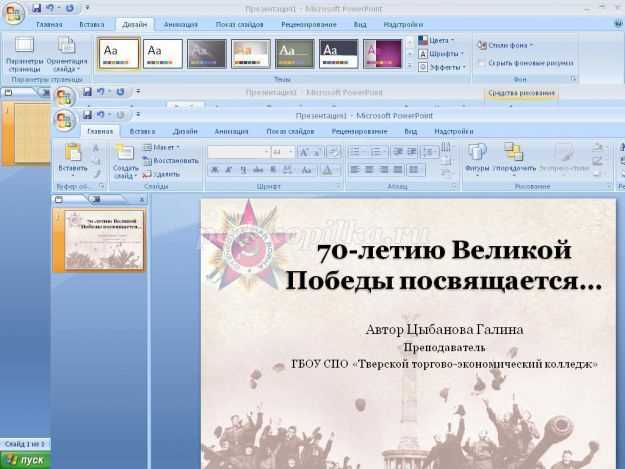Click the "Слайд 1 из 1" status bar text
This screenshot has width=625, height=469.
coord(25,443)
